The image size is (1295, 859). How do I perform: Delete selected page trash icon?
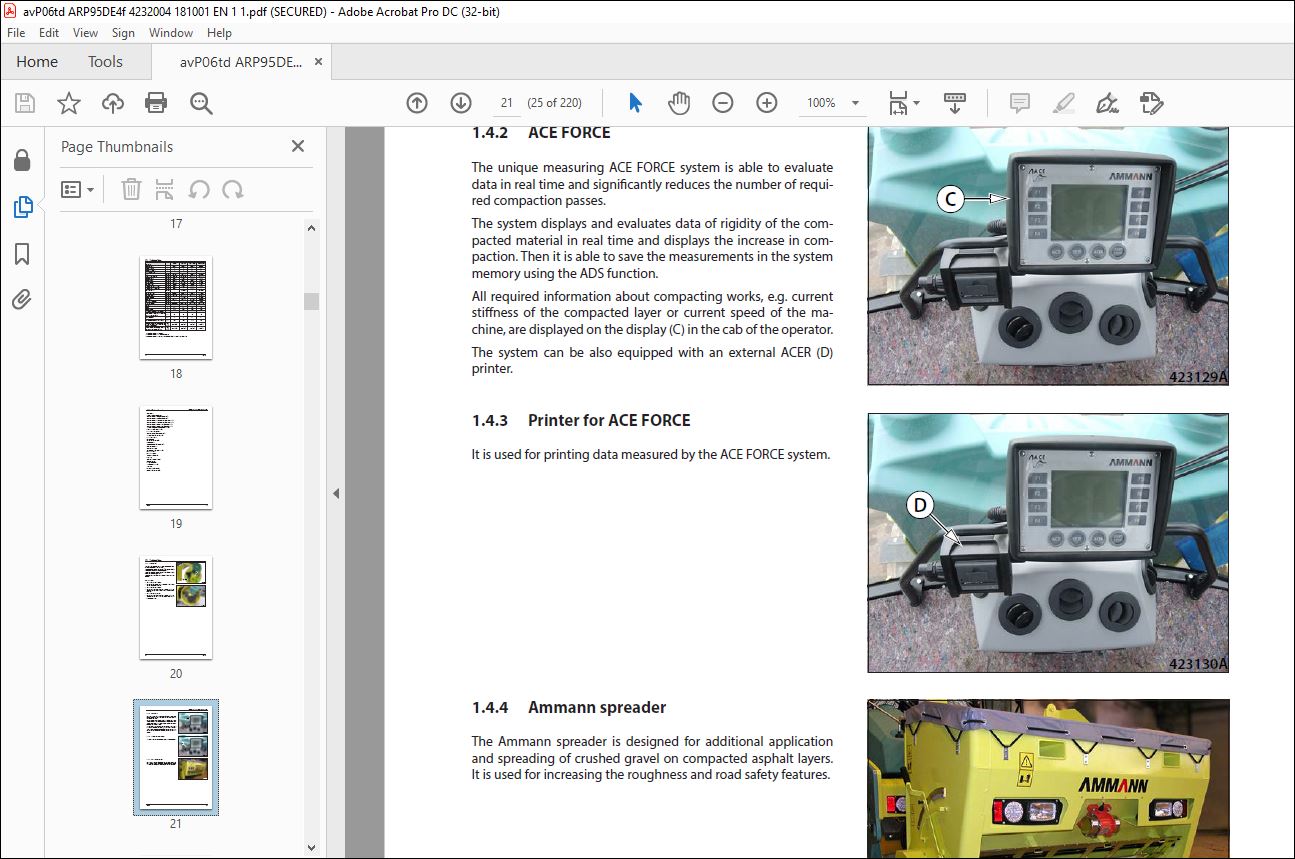tap(131, 189)
